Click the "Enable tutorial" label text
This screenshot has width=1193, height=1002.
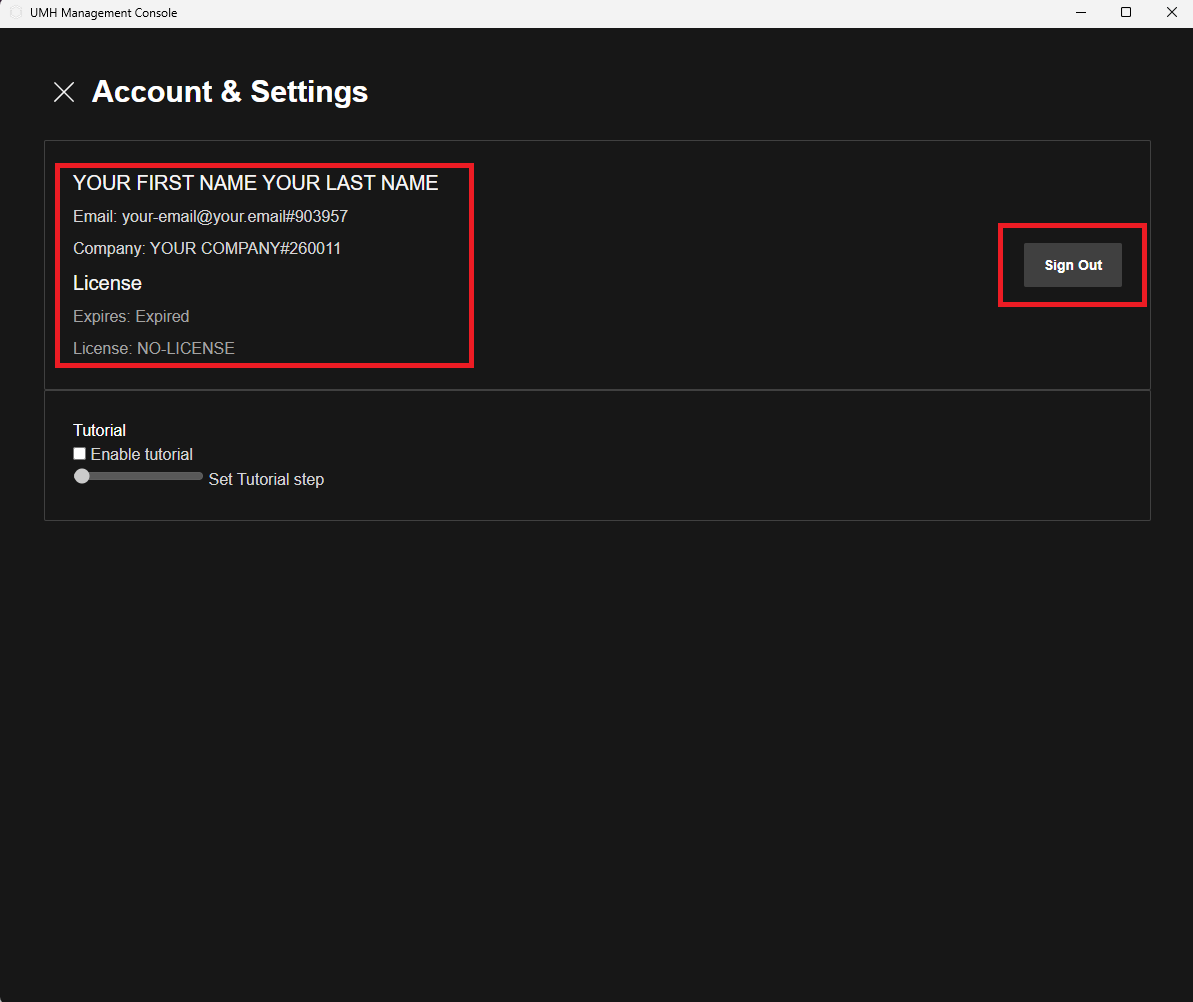coord(142,455)
